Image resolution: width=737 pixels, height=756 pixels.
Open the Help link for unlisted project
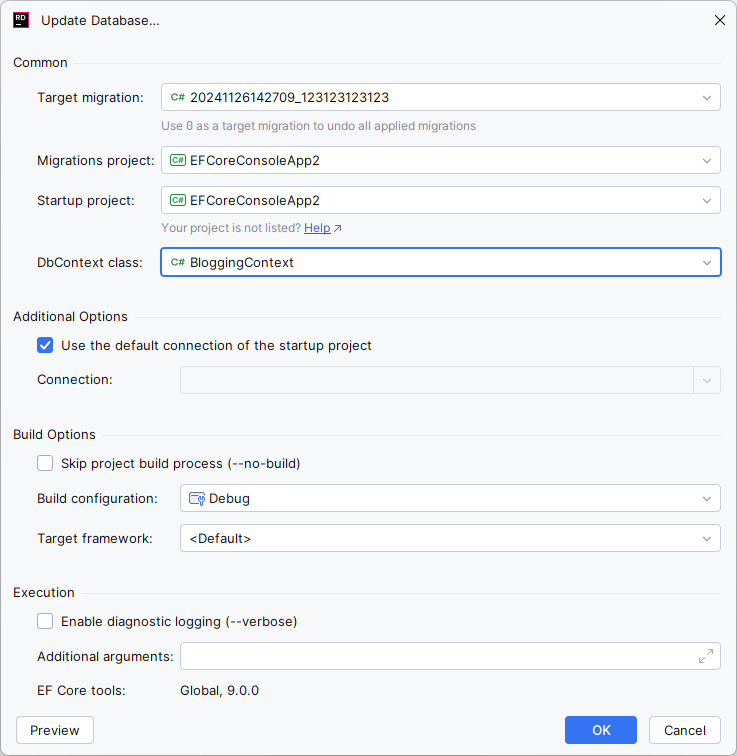317,228
